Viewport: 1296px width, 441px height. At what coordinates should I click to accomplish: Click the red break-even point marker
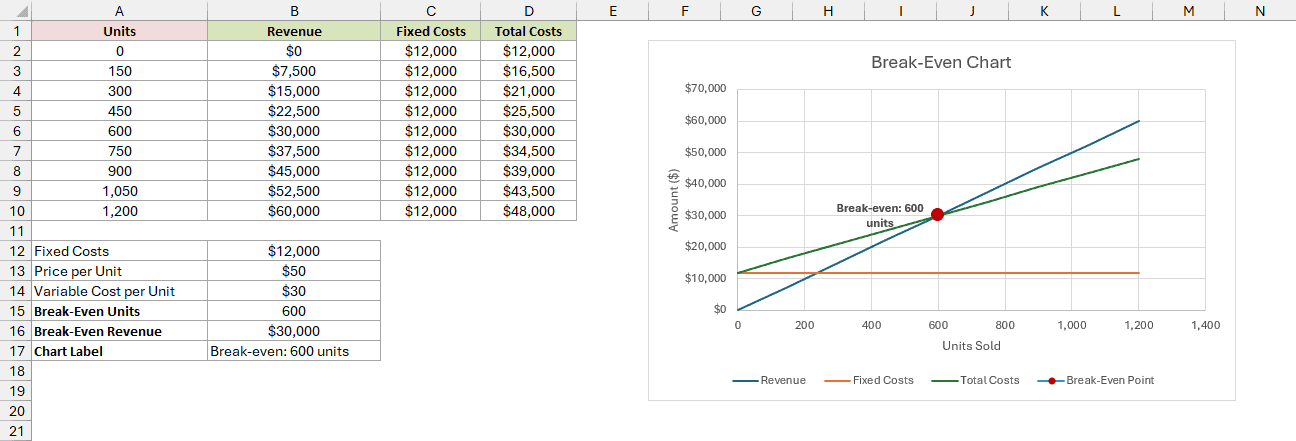pos(937,214)
